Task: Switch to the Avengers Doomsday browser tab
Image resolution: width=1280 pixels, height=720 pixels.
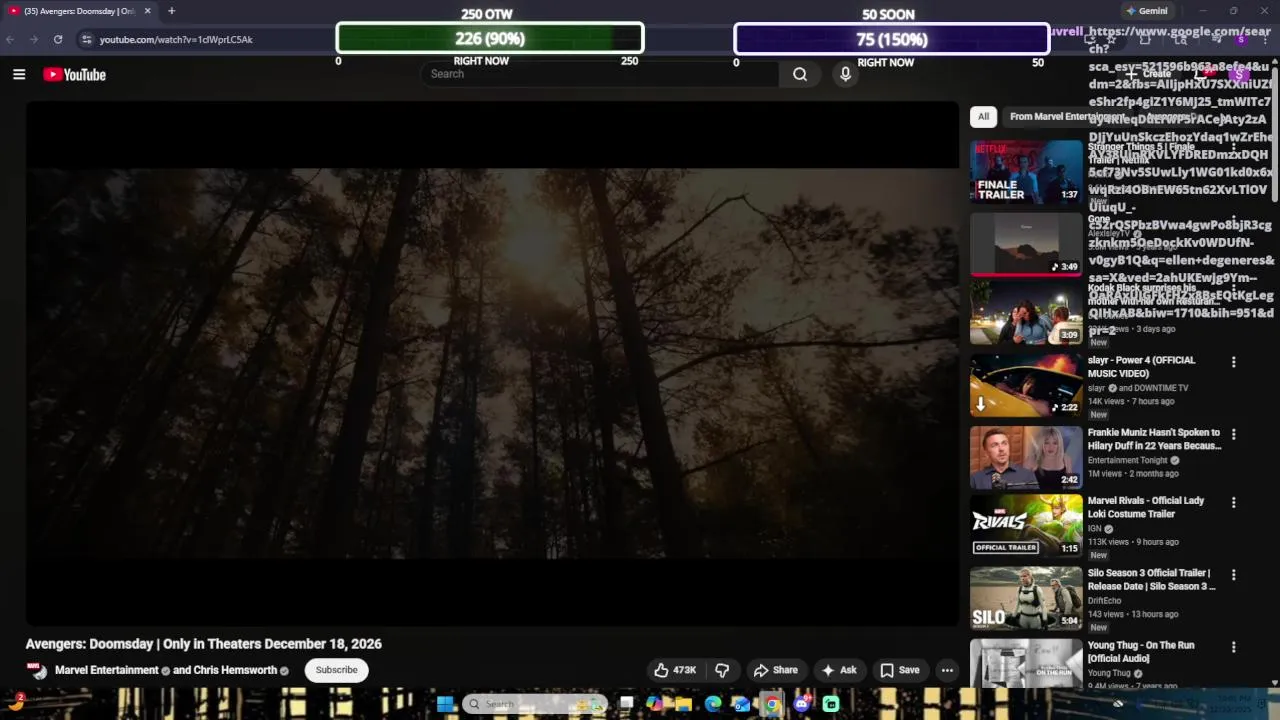Action: [x=78, y=11]
